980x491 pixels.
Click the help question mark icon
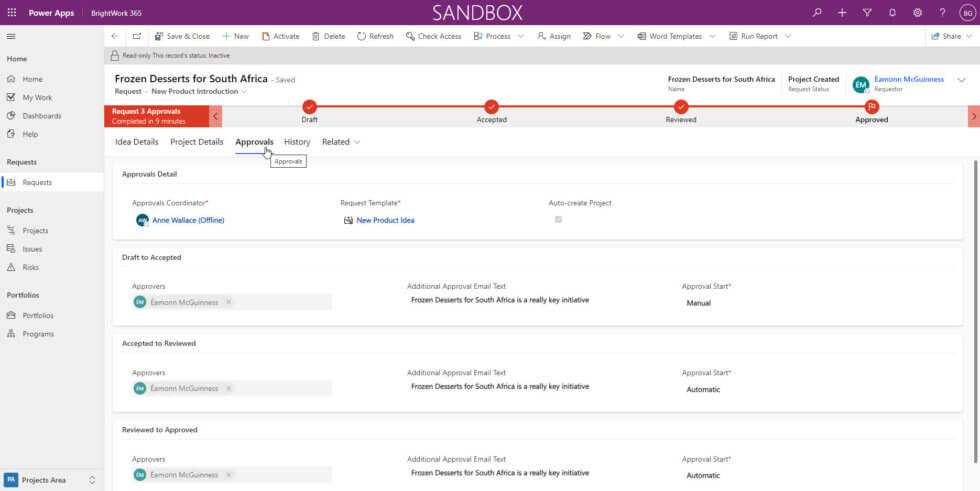click(942, 12)
